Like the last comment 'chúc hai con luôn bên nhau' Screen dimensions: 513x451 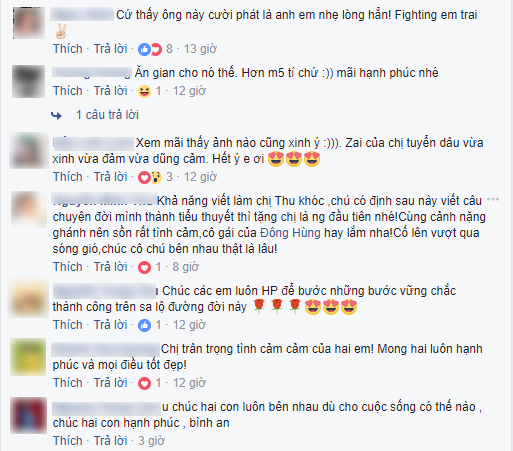pos(68,441)
